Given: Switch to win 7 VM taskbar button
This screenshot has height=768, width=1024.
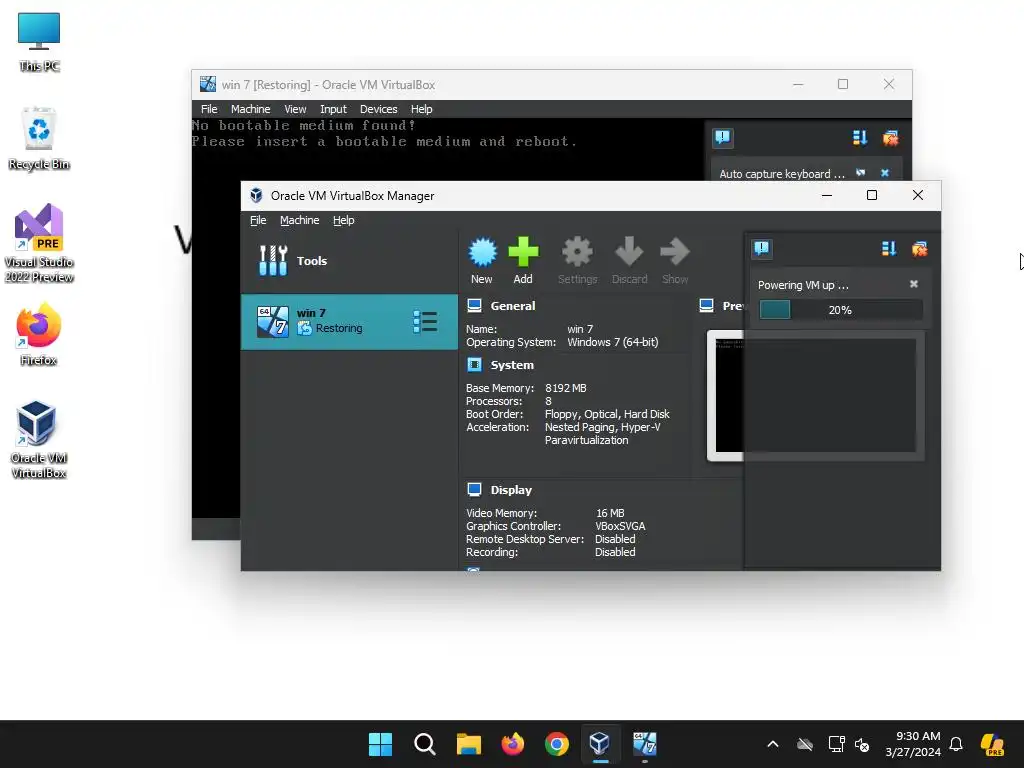Looking at the screenshot, I should 645,744.
